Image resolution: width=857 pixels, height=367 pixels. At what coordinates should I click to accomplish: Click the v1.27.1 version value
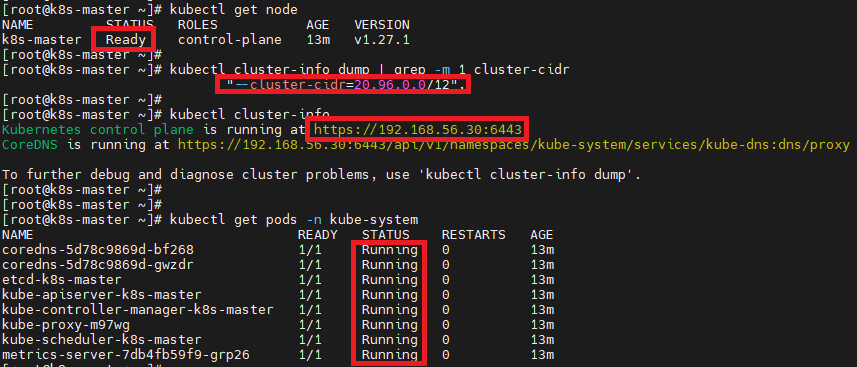coord(382,40)
